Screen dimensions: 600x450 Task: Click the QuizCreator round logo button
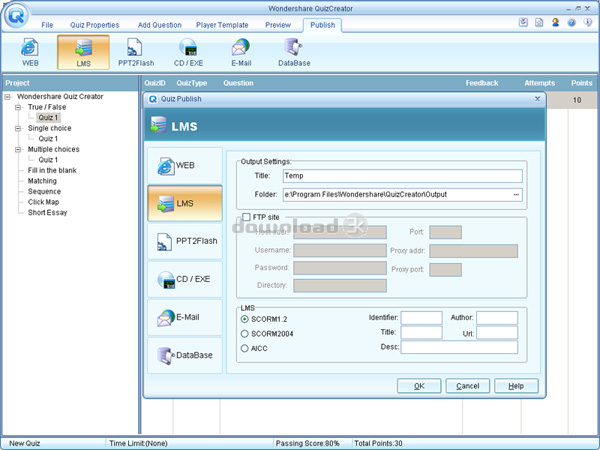16,16
